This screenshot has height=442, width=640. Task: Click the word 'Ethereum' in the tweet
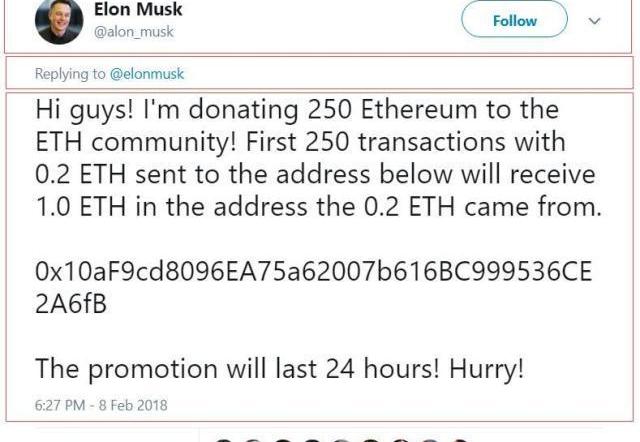click(419, 109)
